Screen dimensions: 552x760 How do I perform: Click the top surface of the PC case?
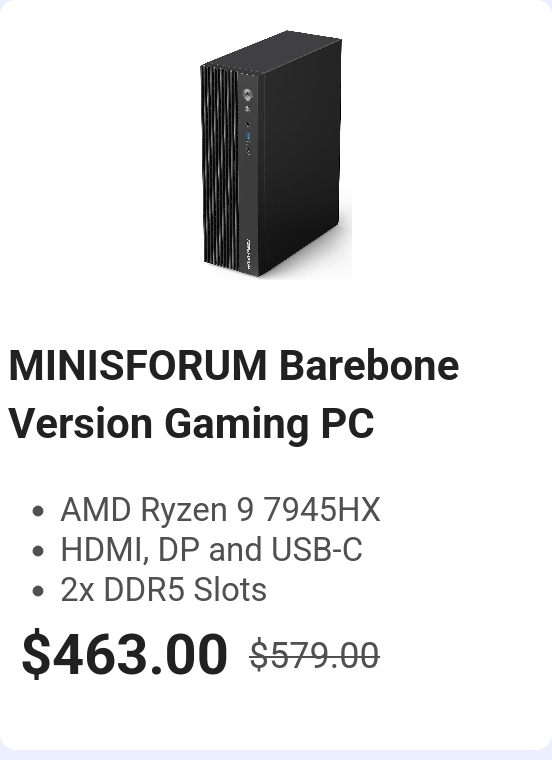click(x=273, y=52)
